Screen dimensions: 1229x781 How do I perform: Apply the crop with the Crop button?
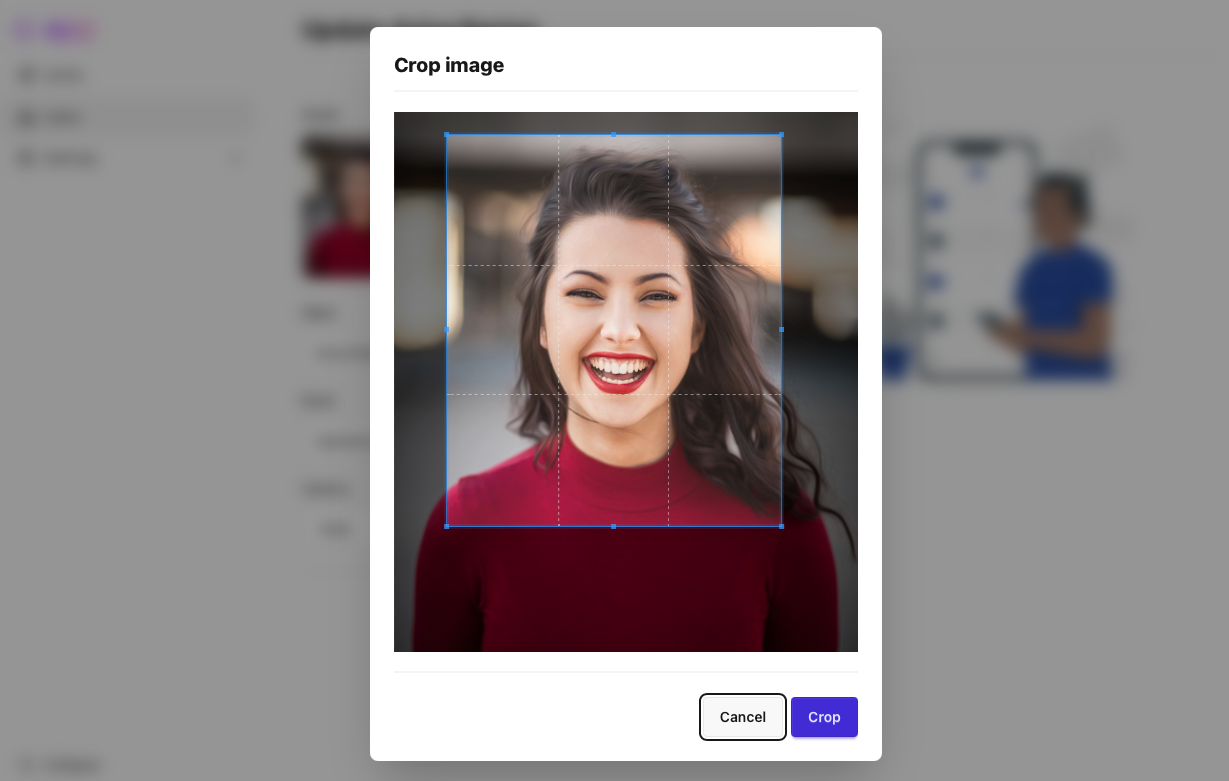(x=824, y=717)
